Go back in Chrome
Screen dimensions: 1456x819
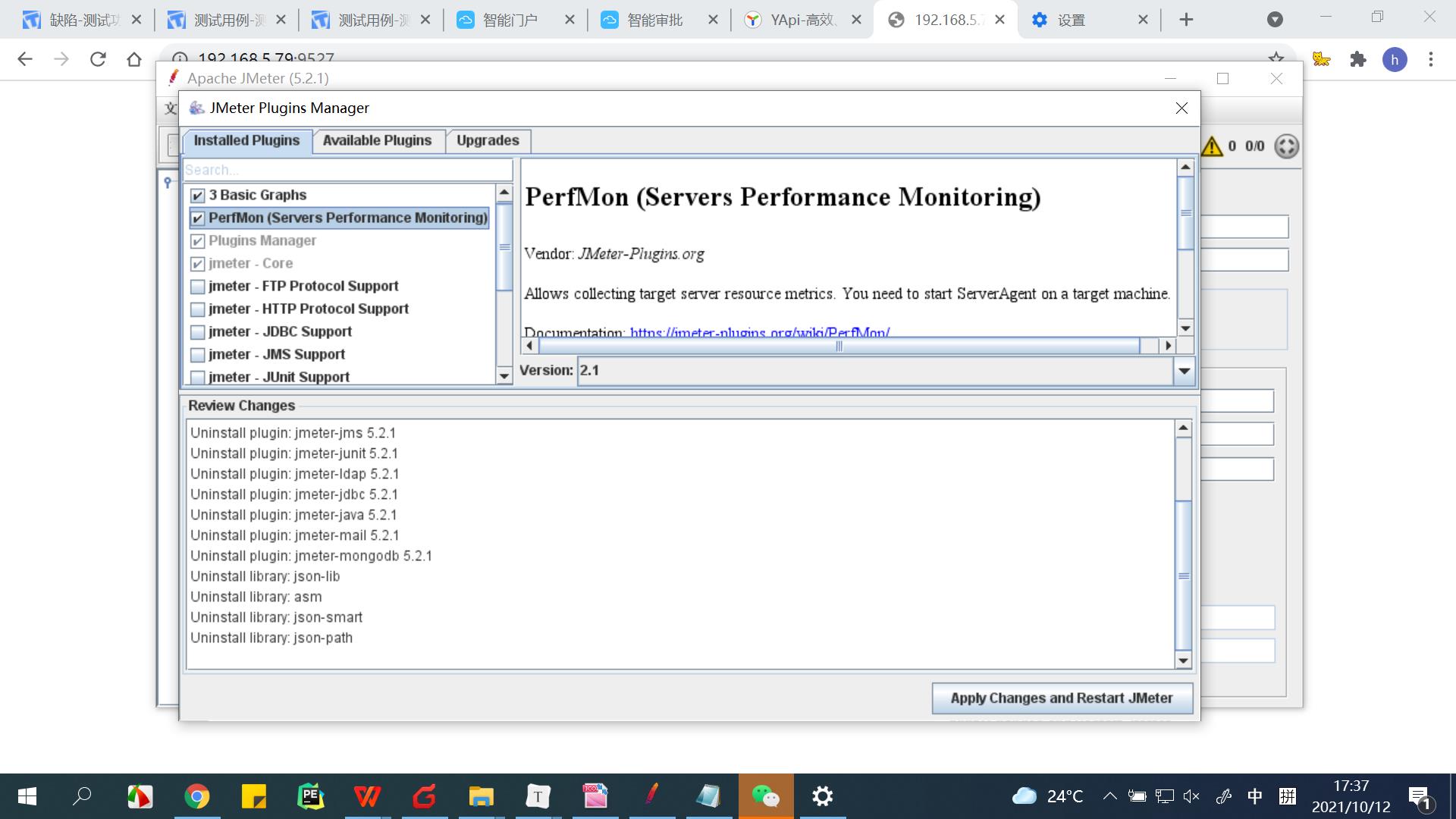pos(25,59)
